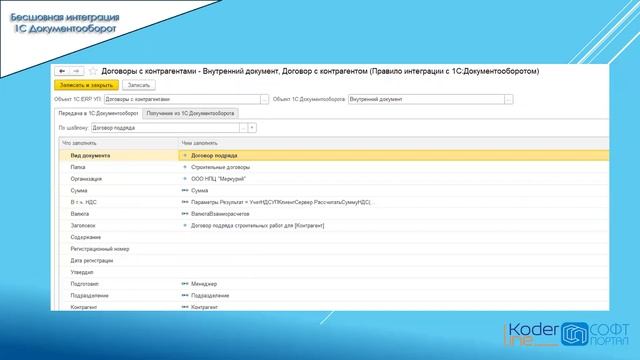The width and height of the screenshot is (640, 360).
Task: Click the 'Менеджер' value
Action: pos(204,284)
